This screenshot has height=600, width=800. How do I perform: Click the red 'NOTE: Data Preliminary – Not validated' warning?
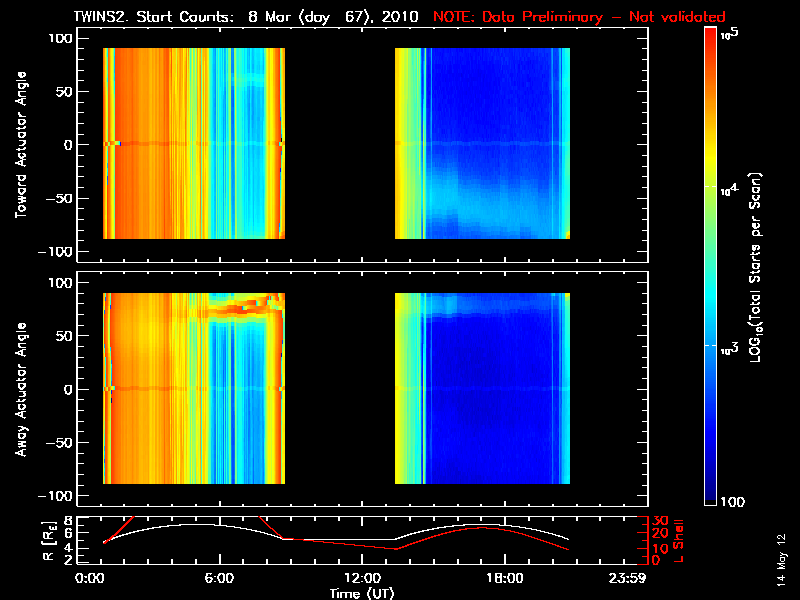coord(579,17)
